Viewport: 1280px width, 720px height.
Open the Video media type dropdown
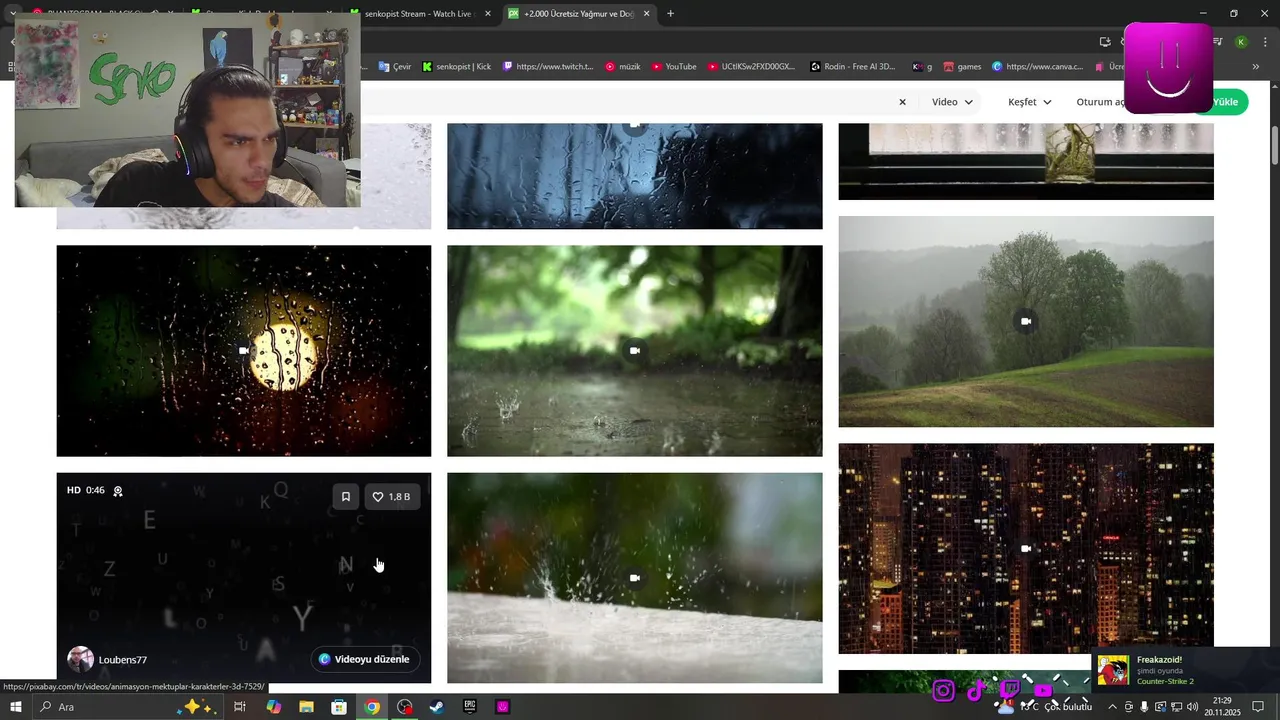coord(952,102)
